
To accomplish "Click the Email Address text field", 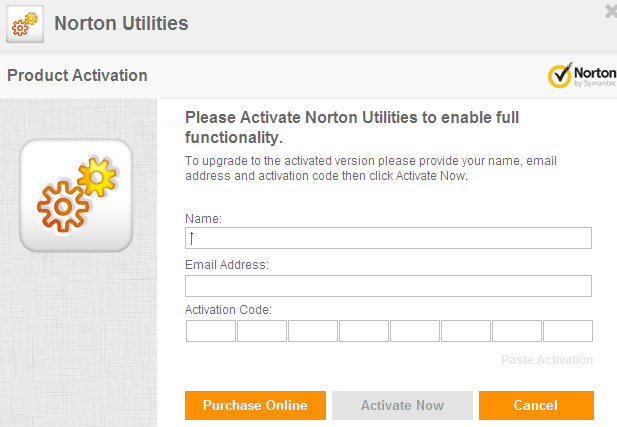I will click(388, 286).
